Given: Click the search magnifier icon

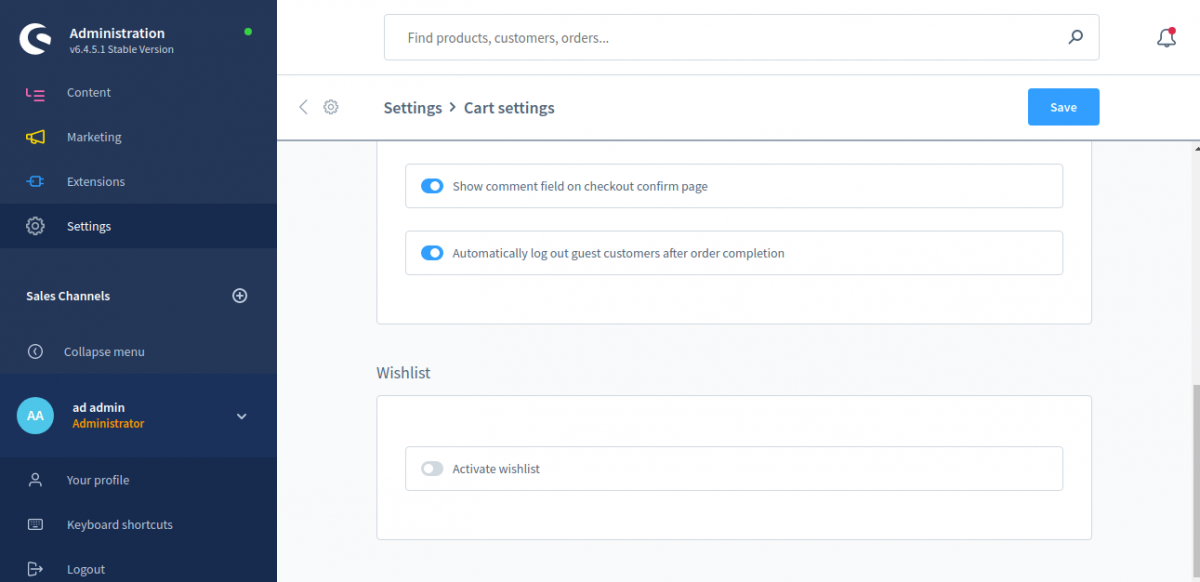Looking at the screenshot, I should (x=1075, y=38).
